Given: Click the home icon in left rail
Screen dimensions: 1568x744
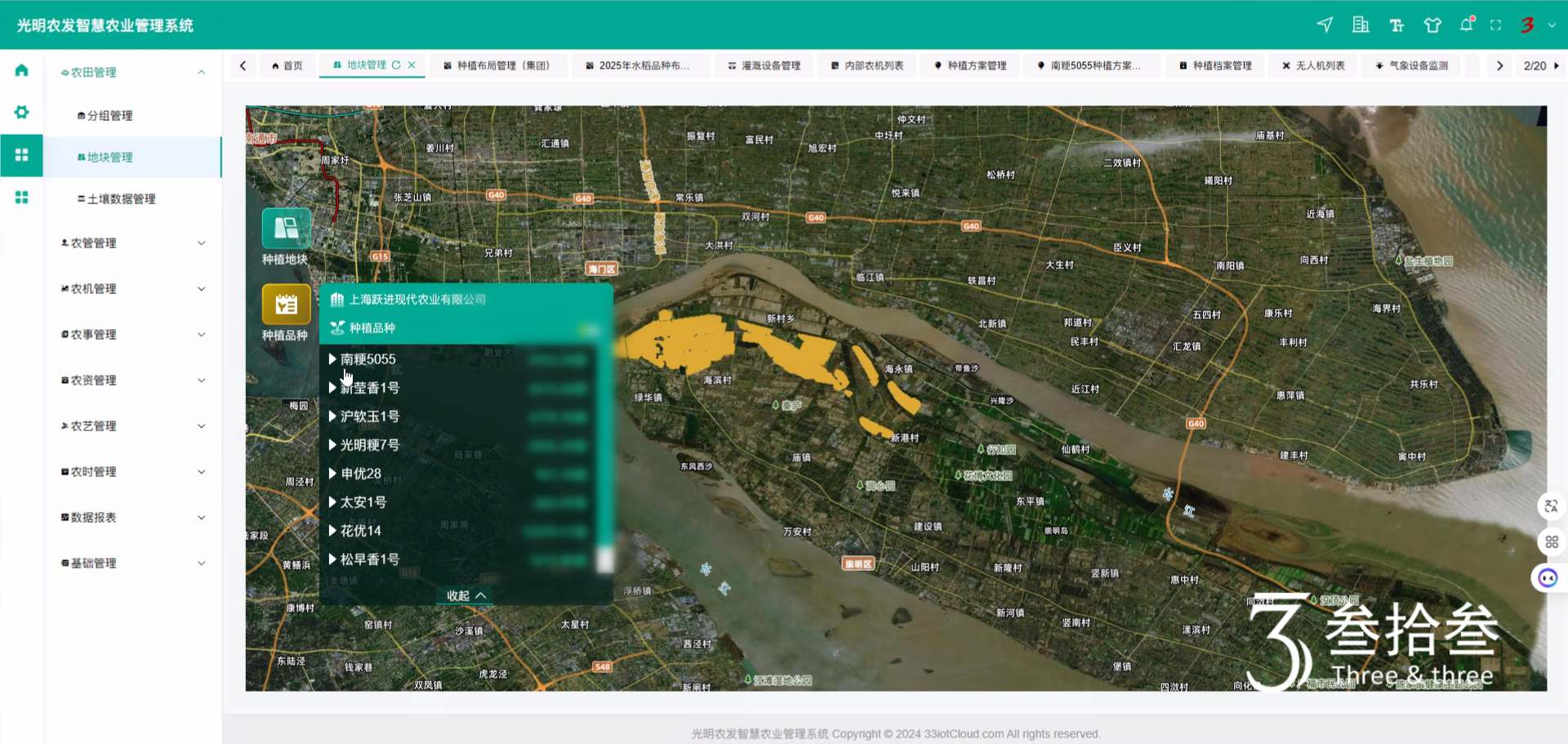Looking at the screenshot, I should click(x=22, y=70).
